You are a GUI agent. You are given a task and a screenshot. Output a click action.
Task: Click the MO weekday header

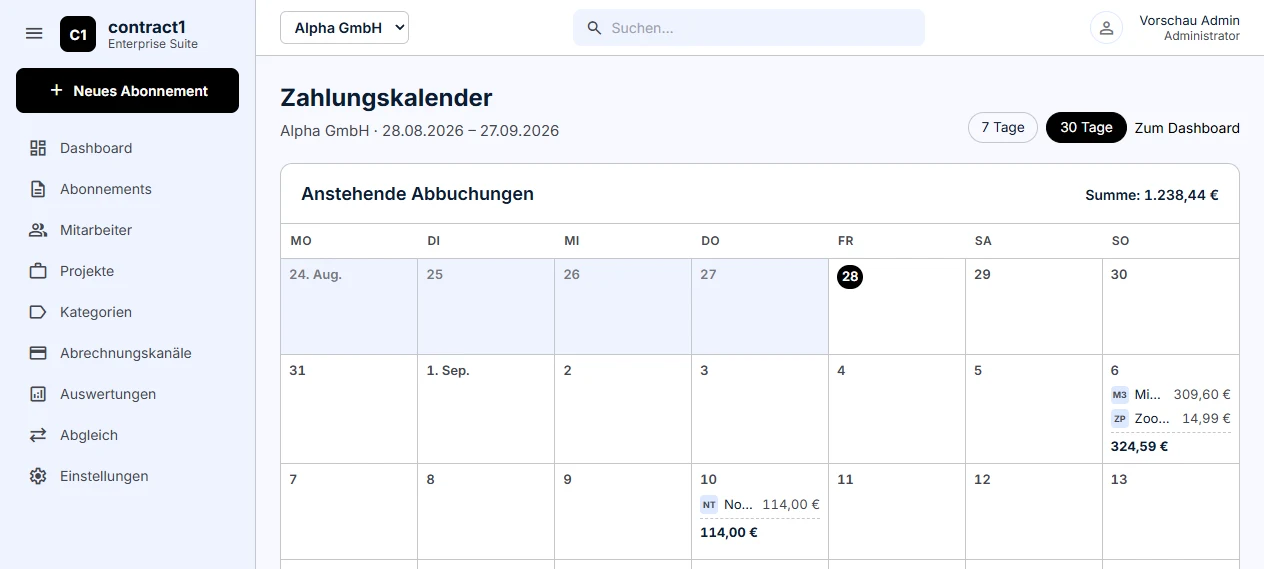click(301, 241)
